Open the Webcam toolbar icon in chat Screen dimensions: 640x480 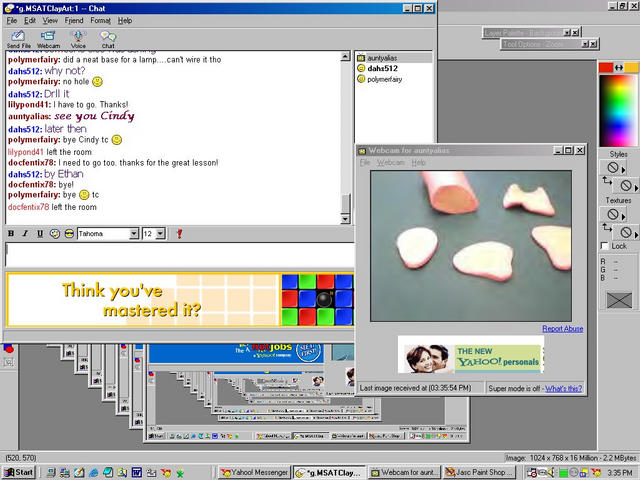click(48, 40)
